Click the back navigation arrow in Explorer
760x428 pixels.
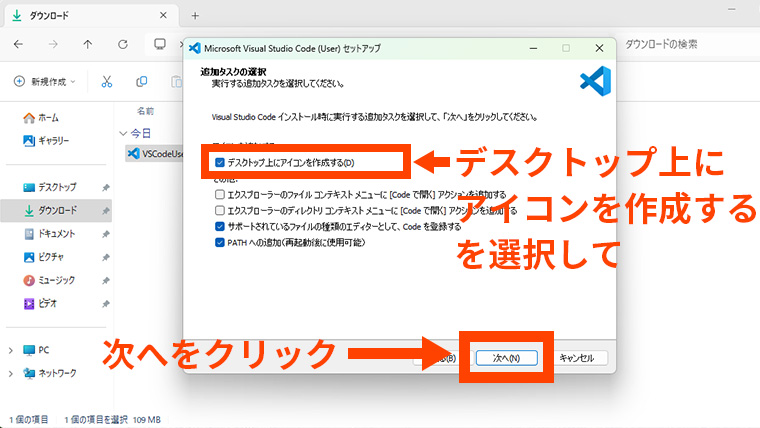pos(19,44)
